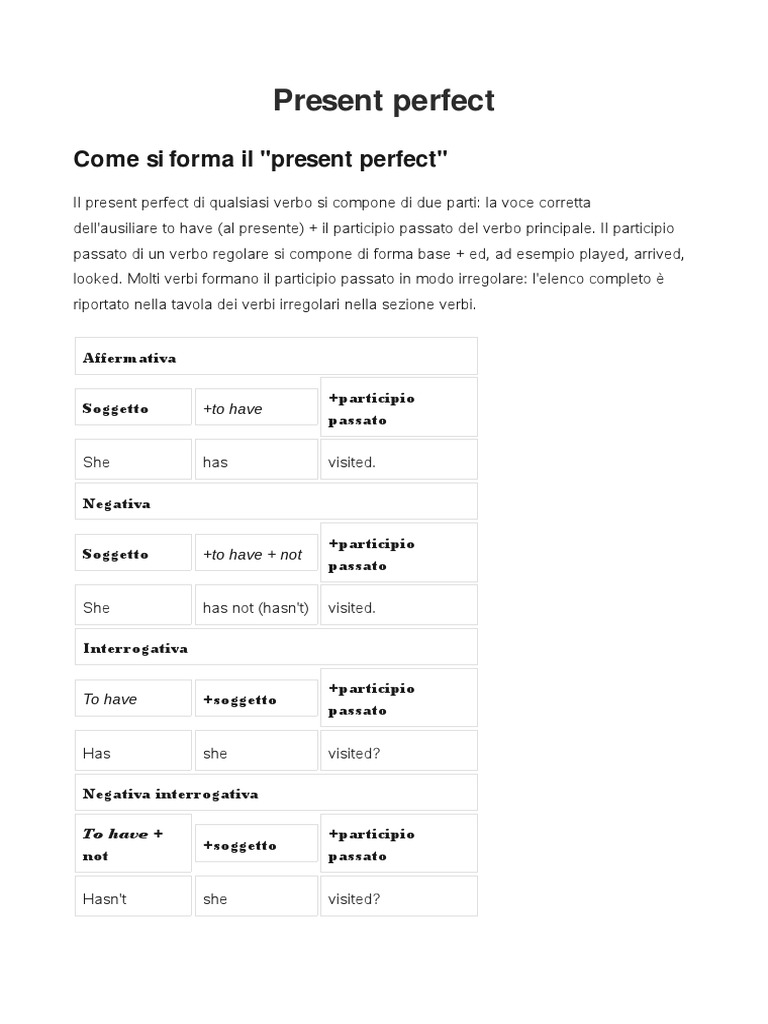Select the "Negativa interrogativa" header row
The height and width of the screenshot is (1024, 768).
[x=276, y=794]
